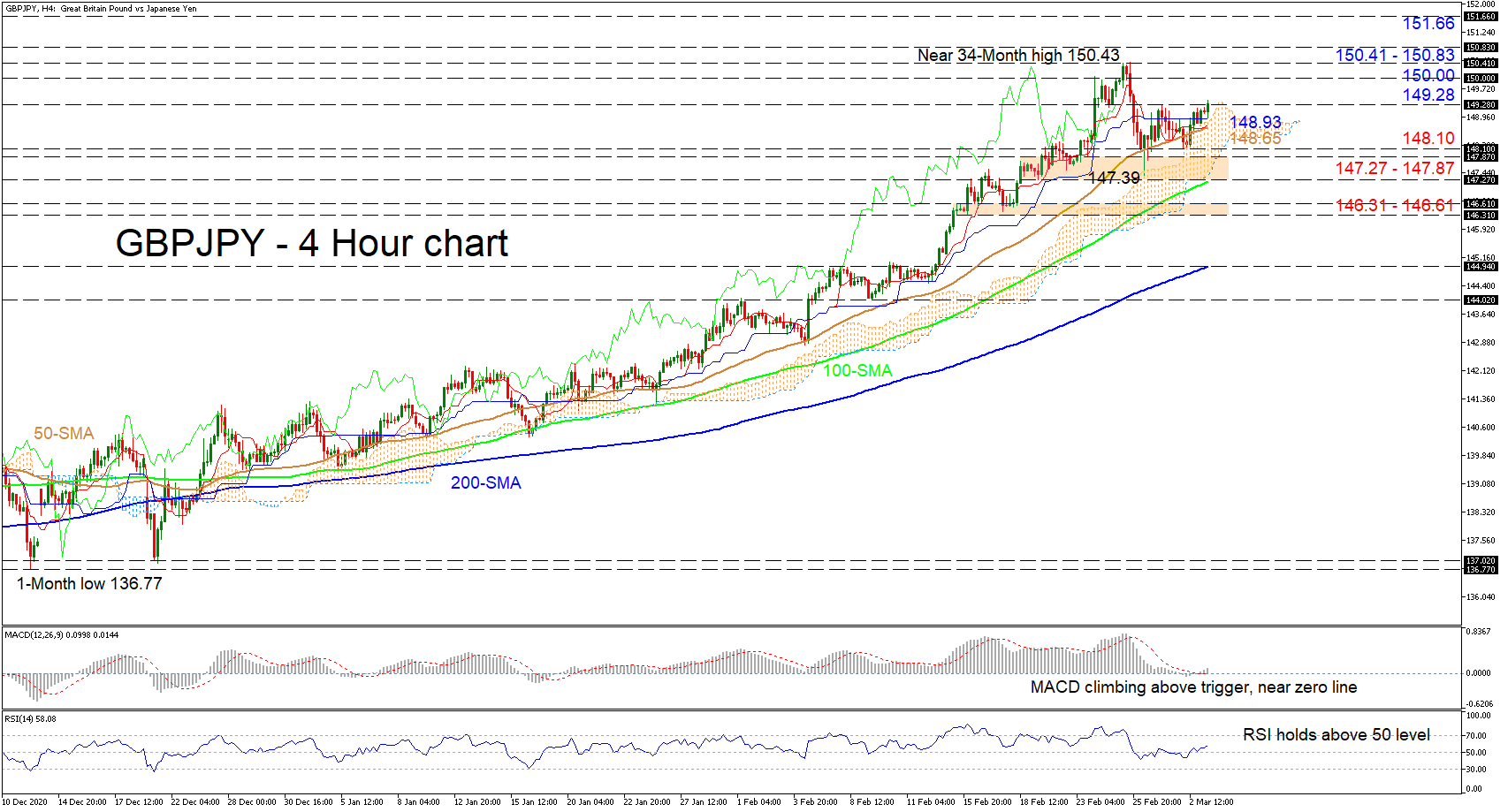The width and height of the screenshot is (1508, 812).
Task: Click the 151.66 resistance level label
Action: point(1428,24)
